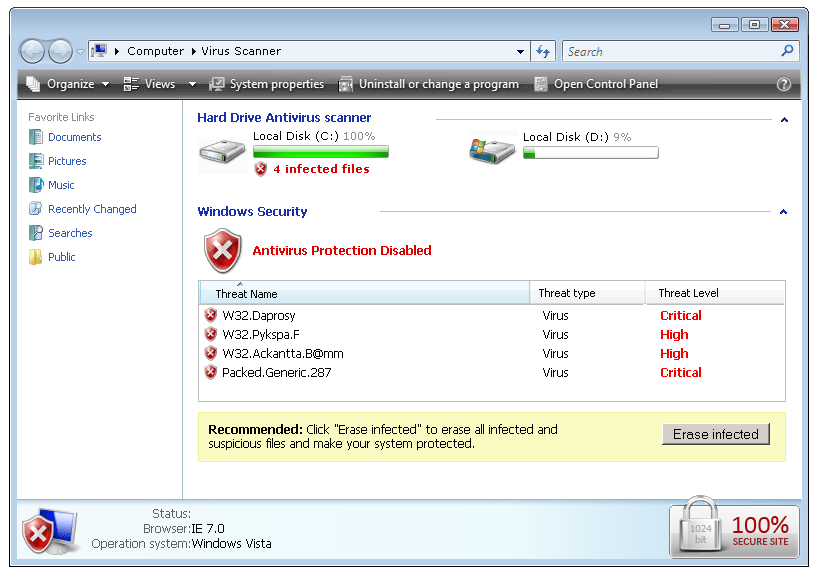Click the refresh arrows button
Viewport: 820px width, 579px height.
pos(543,51)
